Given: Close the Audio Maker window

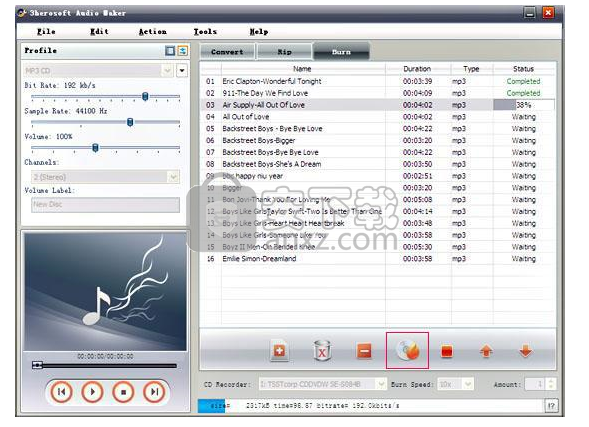Looking at the screenshot, I should tap(548, 13).
